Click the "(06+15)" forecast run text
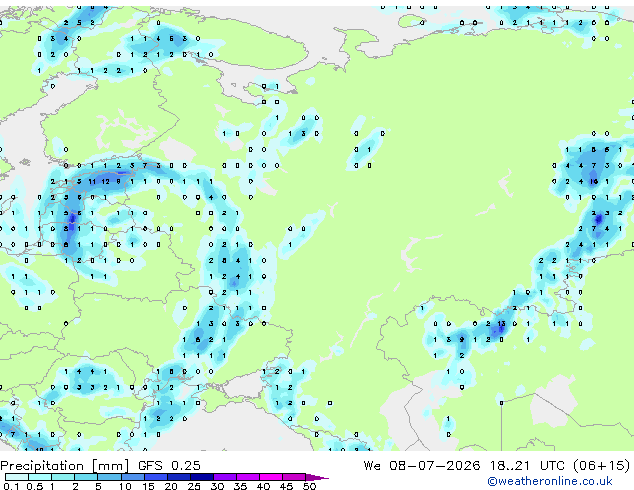The image size is (634, 490). [x=602, y=465]
